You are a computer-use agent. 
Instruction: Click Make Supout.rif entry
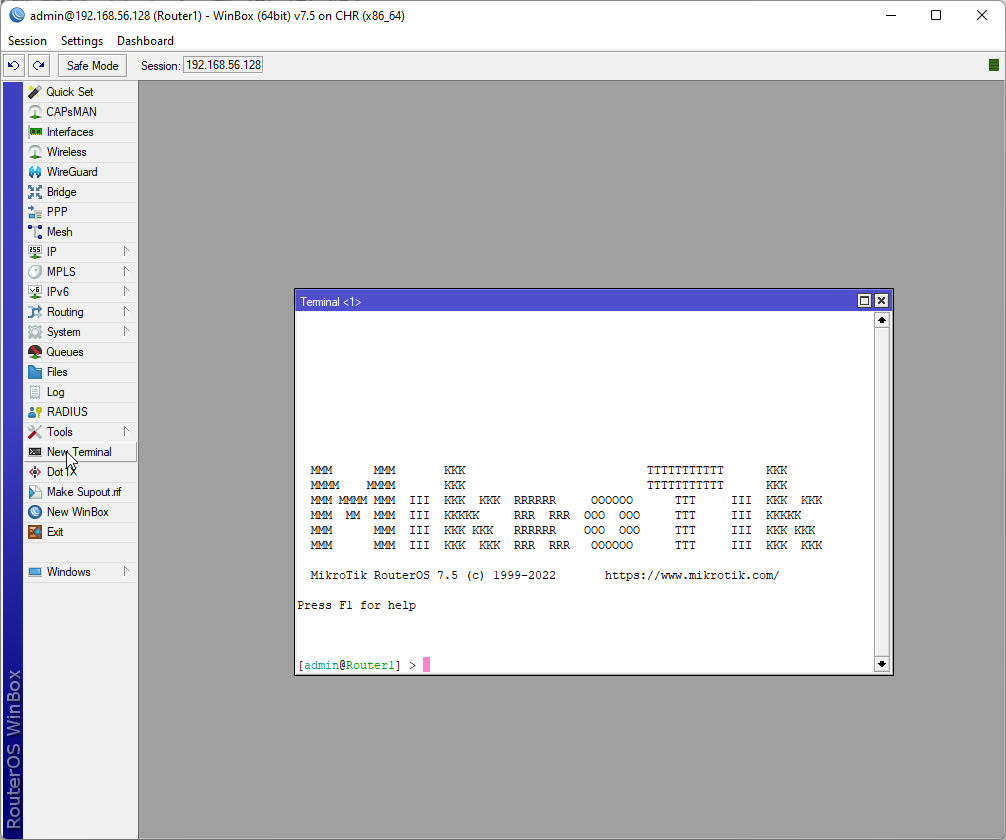[x=83, y=492]
